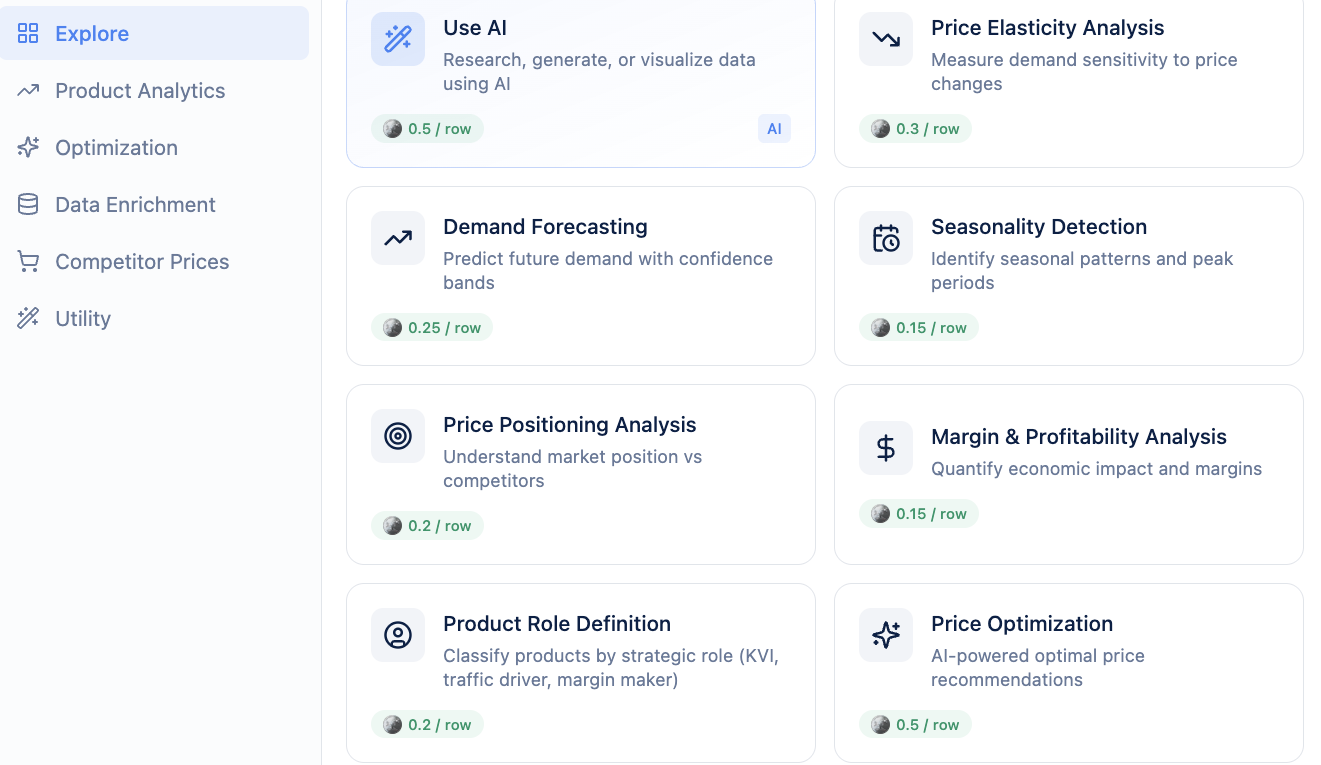Screen dimensions: 1321x765
Task: Navigate to the Optimization section
Action: [x=115, y=147]
